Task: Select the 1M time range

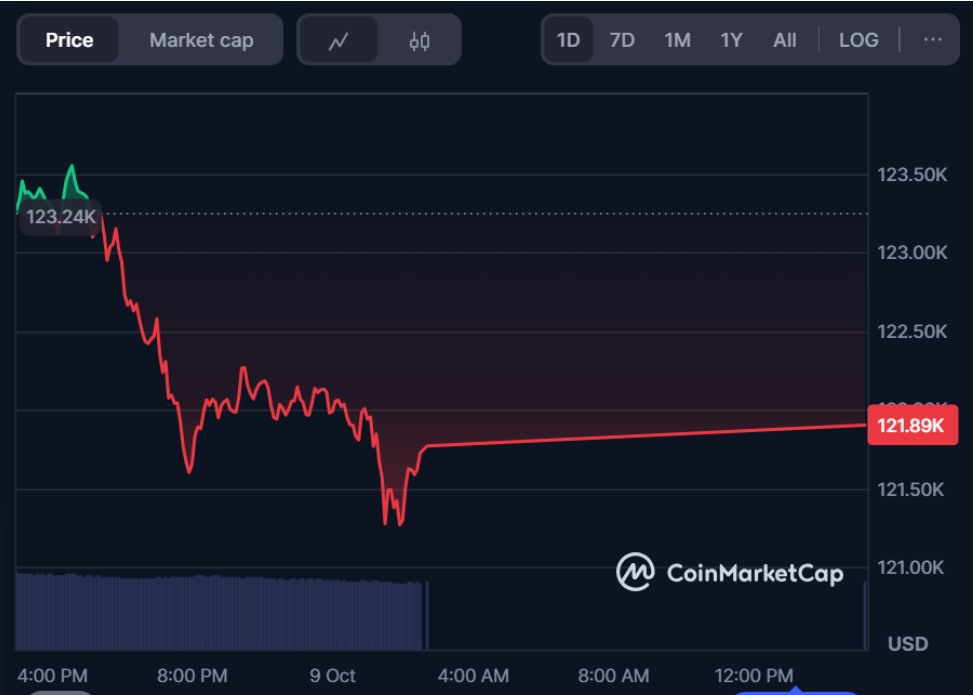Action: point(677,40)
